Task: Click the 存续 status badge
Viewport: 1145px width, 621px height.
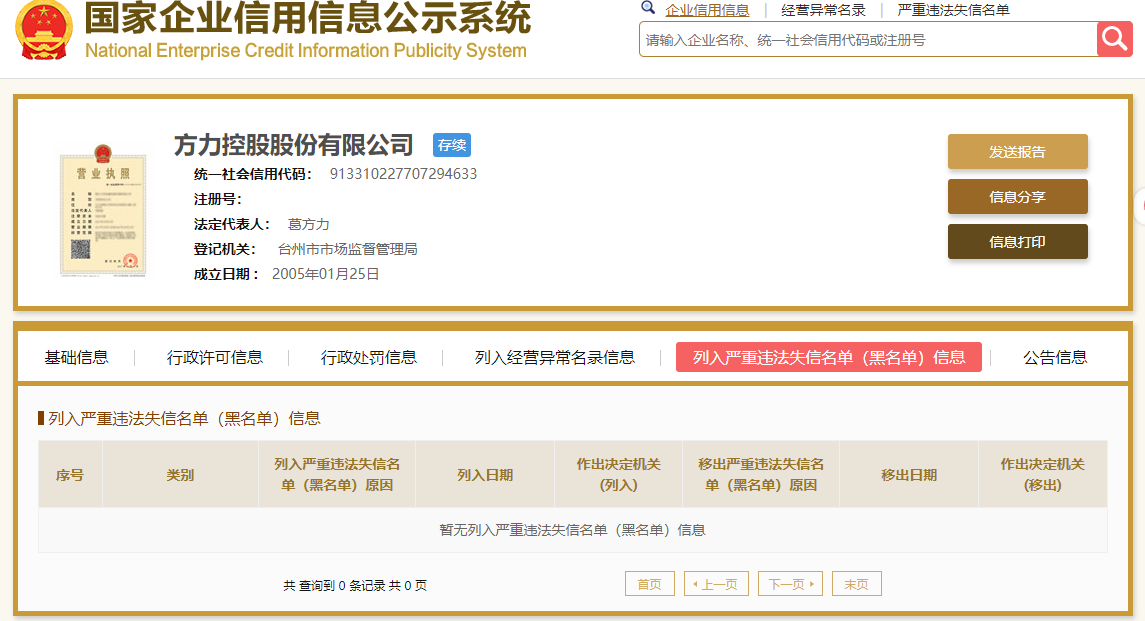Action: point(452,145)
